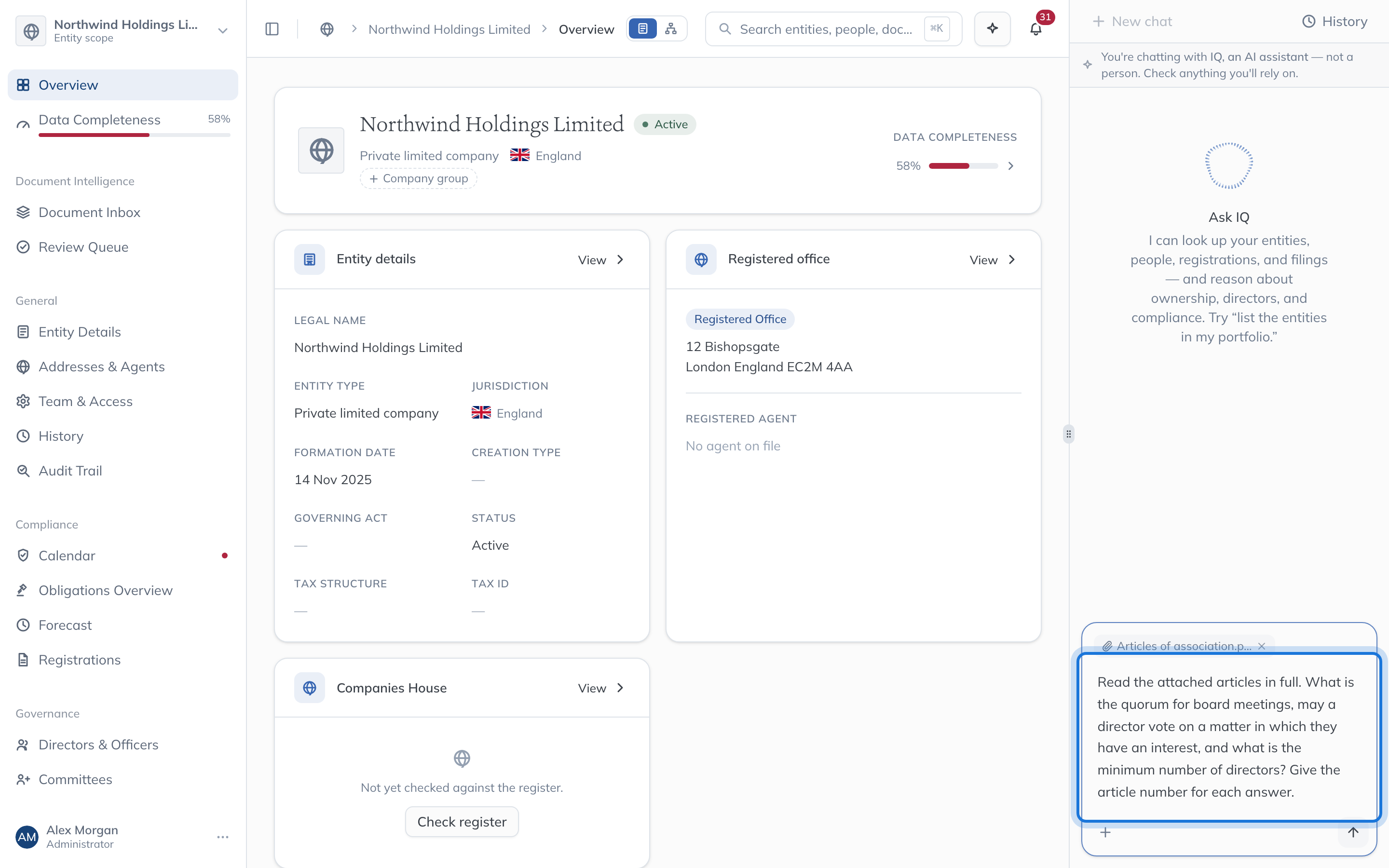Open the IQ assistant sparkle button

click(x=993, y=29)
